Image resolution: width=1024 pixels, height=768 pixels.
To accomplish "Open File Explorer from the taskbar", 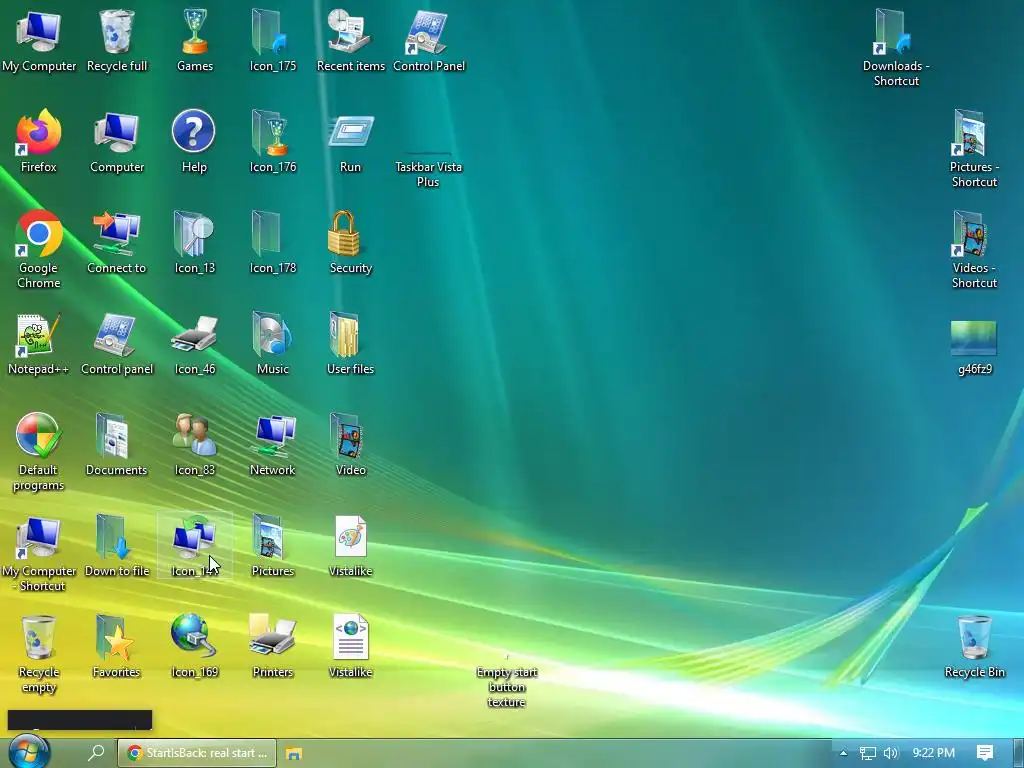I will click(x=294, y=753).
